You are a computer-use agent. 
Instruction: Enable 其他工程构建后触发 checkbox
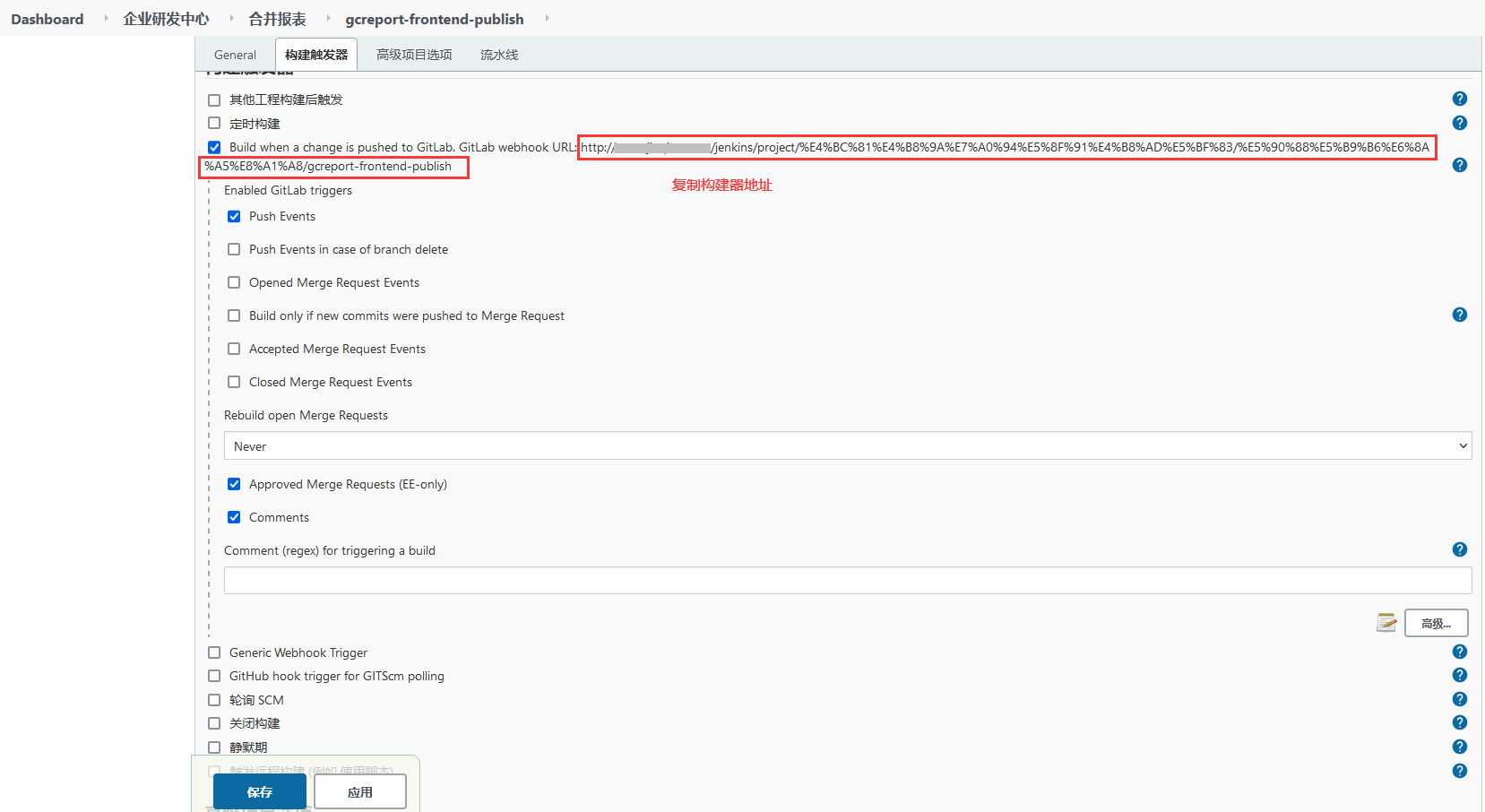[x=214, y=99]
